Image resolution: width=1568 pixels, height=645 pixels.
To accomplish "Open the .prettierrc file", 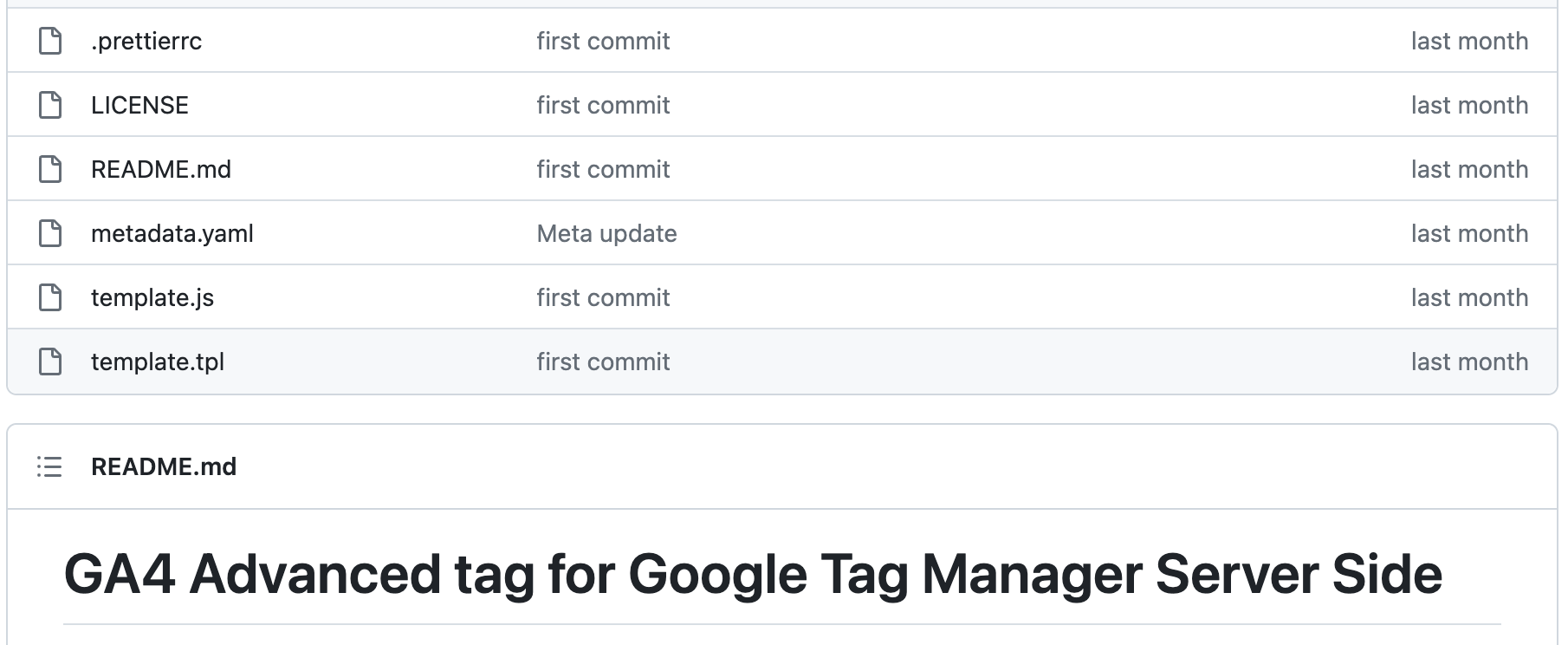I will point(146,41).
